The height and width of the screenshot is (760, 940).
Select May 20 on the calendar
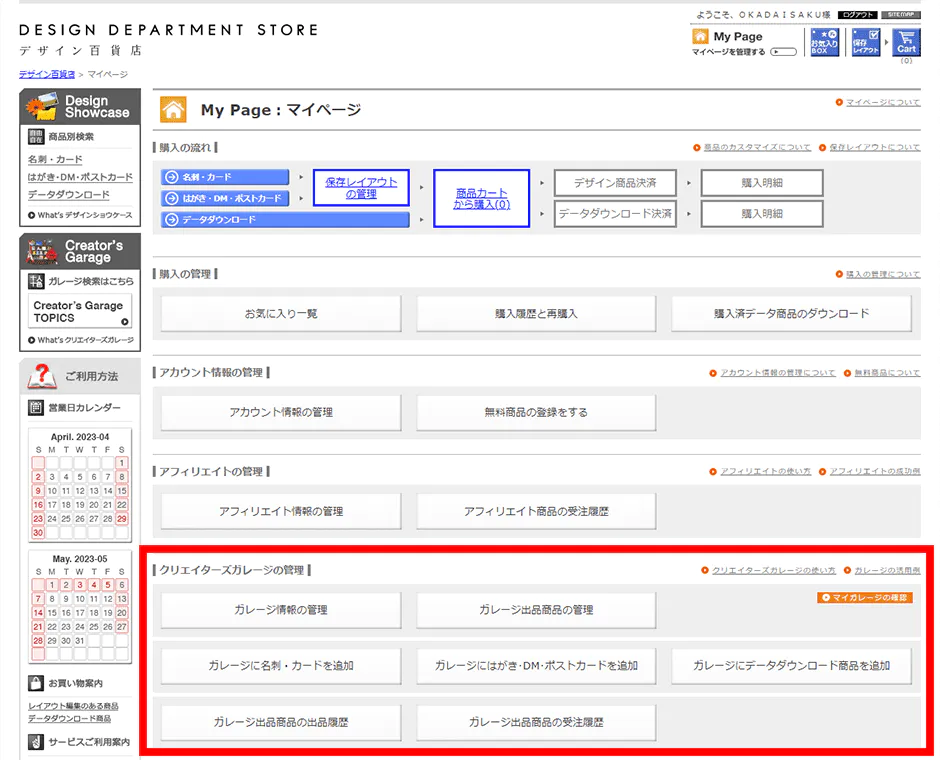pyautogui.click(x=121, y=613)
